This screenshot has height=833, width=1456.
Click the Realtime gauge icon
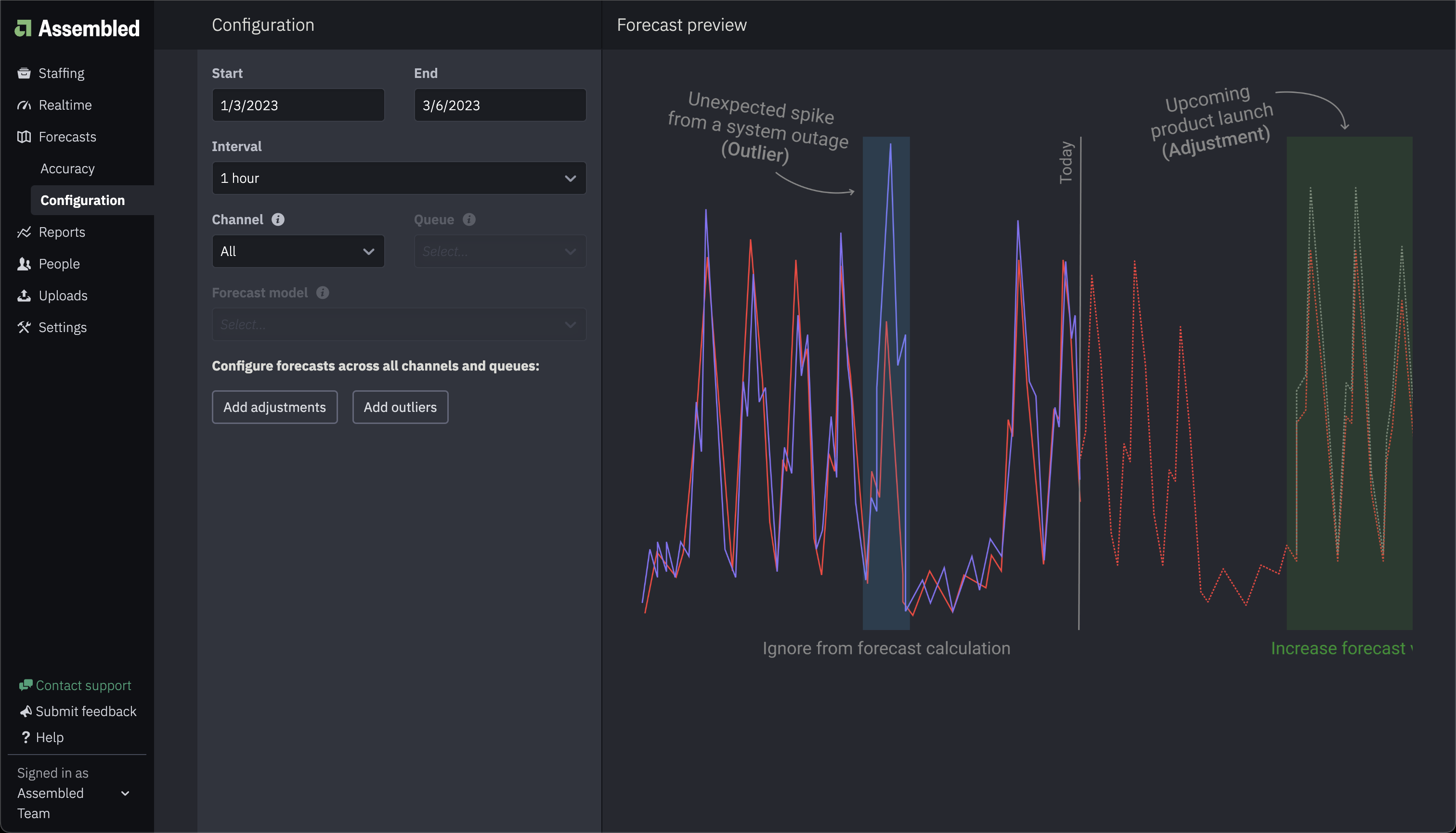point(24,105)
